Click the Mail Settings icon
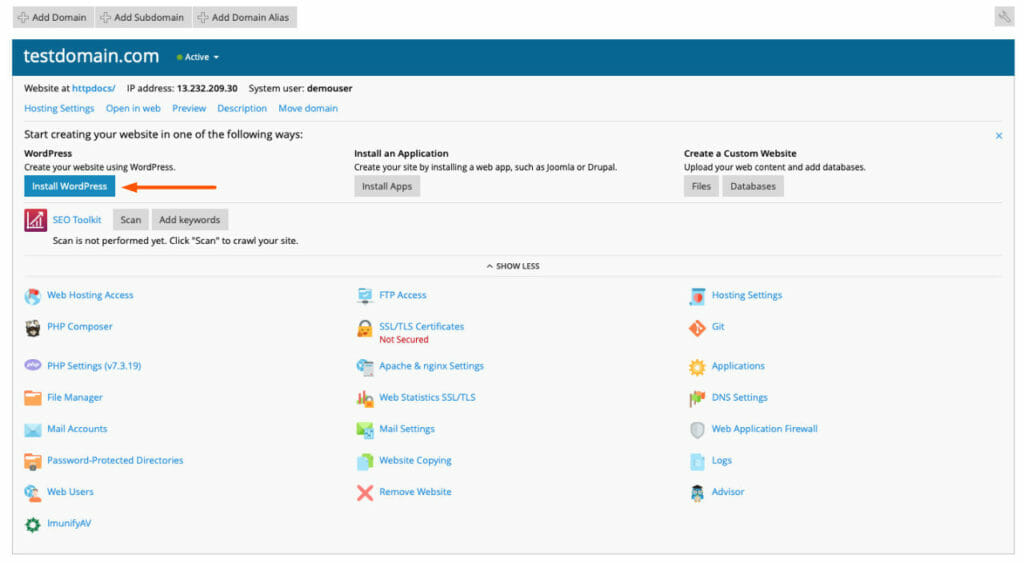The width and height of the screenshot is (1024, 563). (x=365, y=429)
